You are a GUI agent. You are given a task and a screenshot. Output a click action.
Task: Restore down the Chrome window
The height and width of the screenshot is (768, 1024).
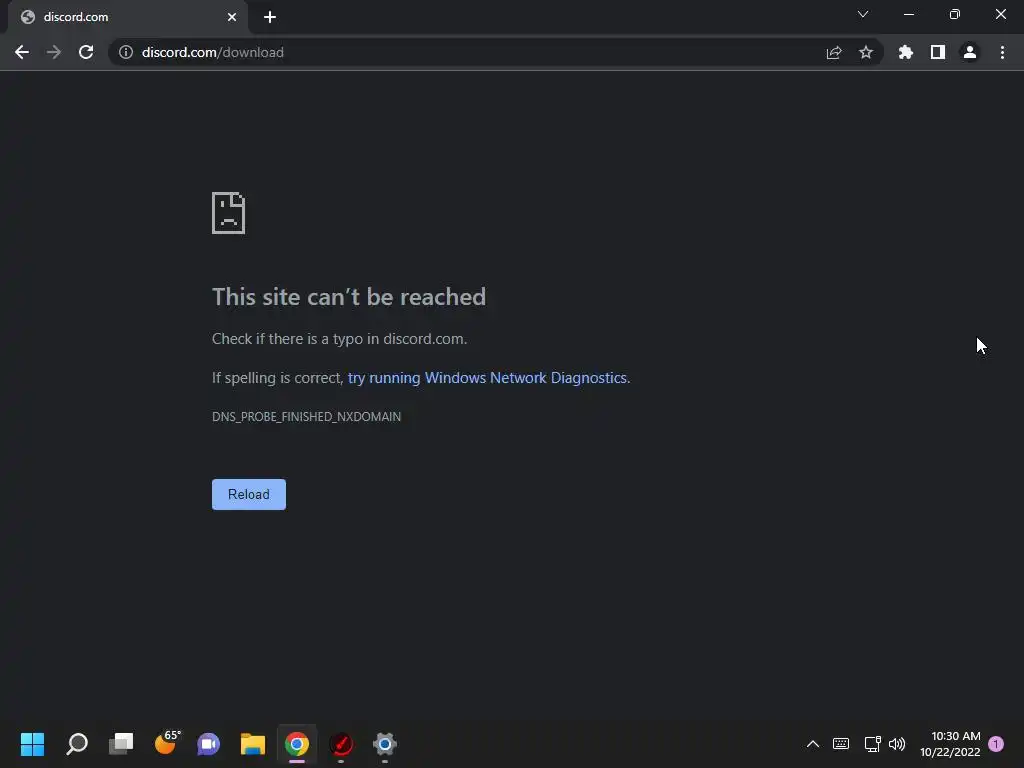[x=955, y=14]
